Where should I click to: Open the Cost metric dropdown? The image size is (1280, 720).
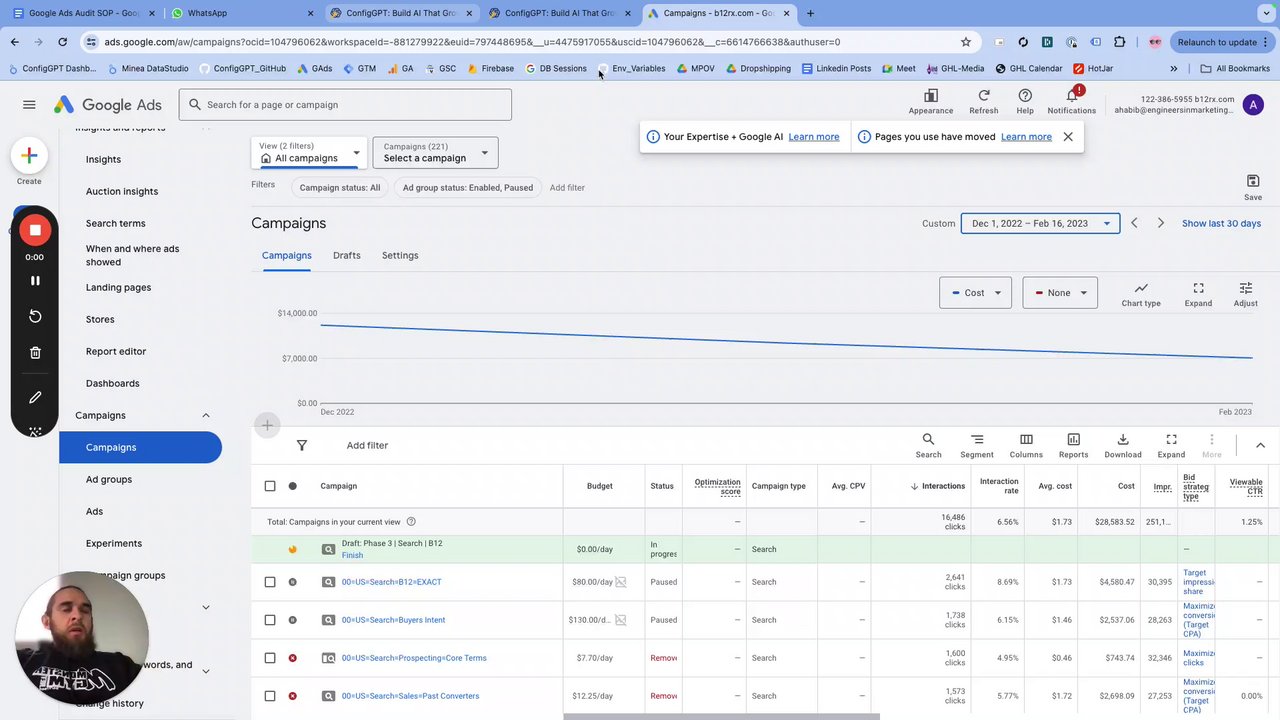coord(975,293)
